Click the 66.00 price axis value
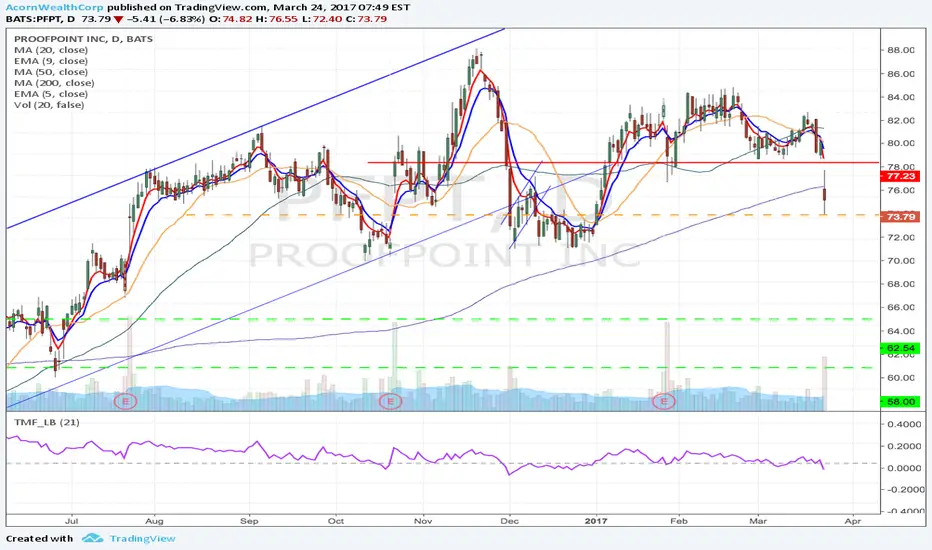Viewport: 932px width, 550px height. (x=901, y=307)
